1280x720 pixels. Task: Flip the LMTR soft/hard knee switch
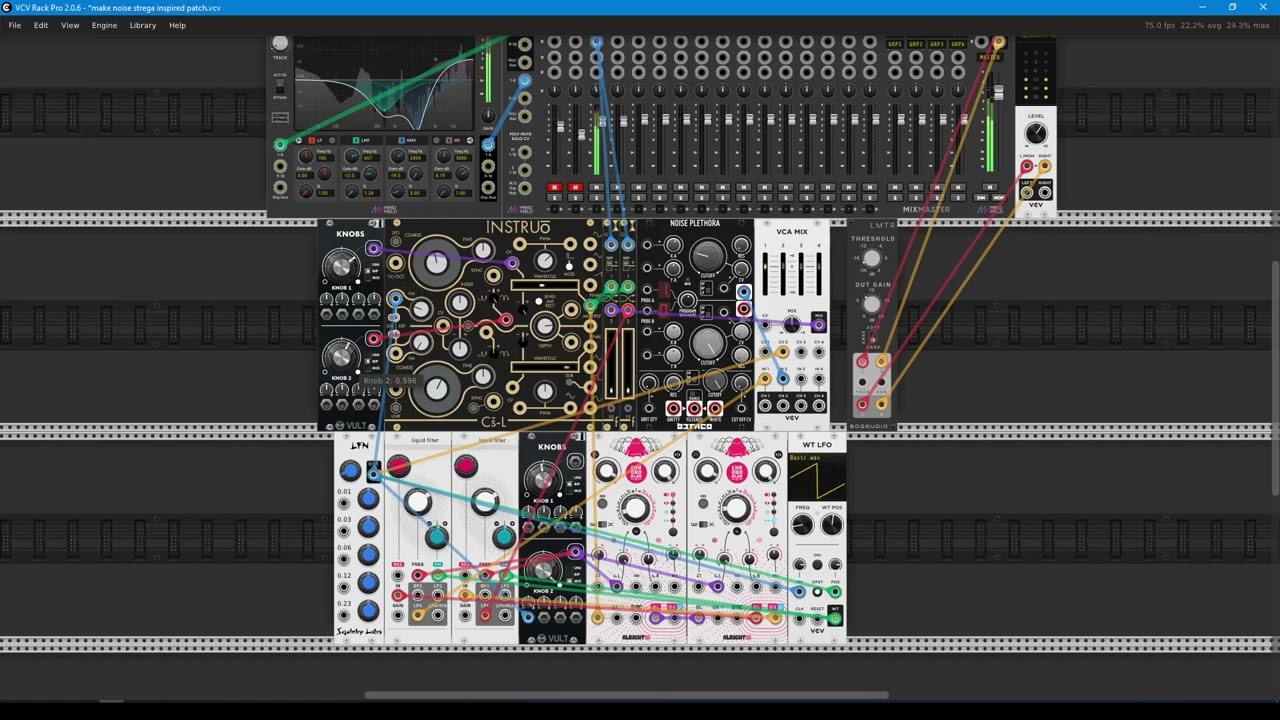point(873,336)
